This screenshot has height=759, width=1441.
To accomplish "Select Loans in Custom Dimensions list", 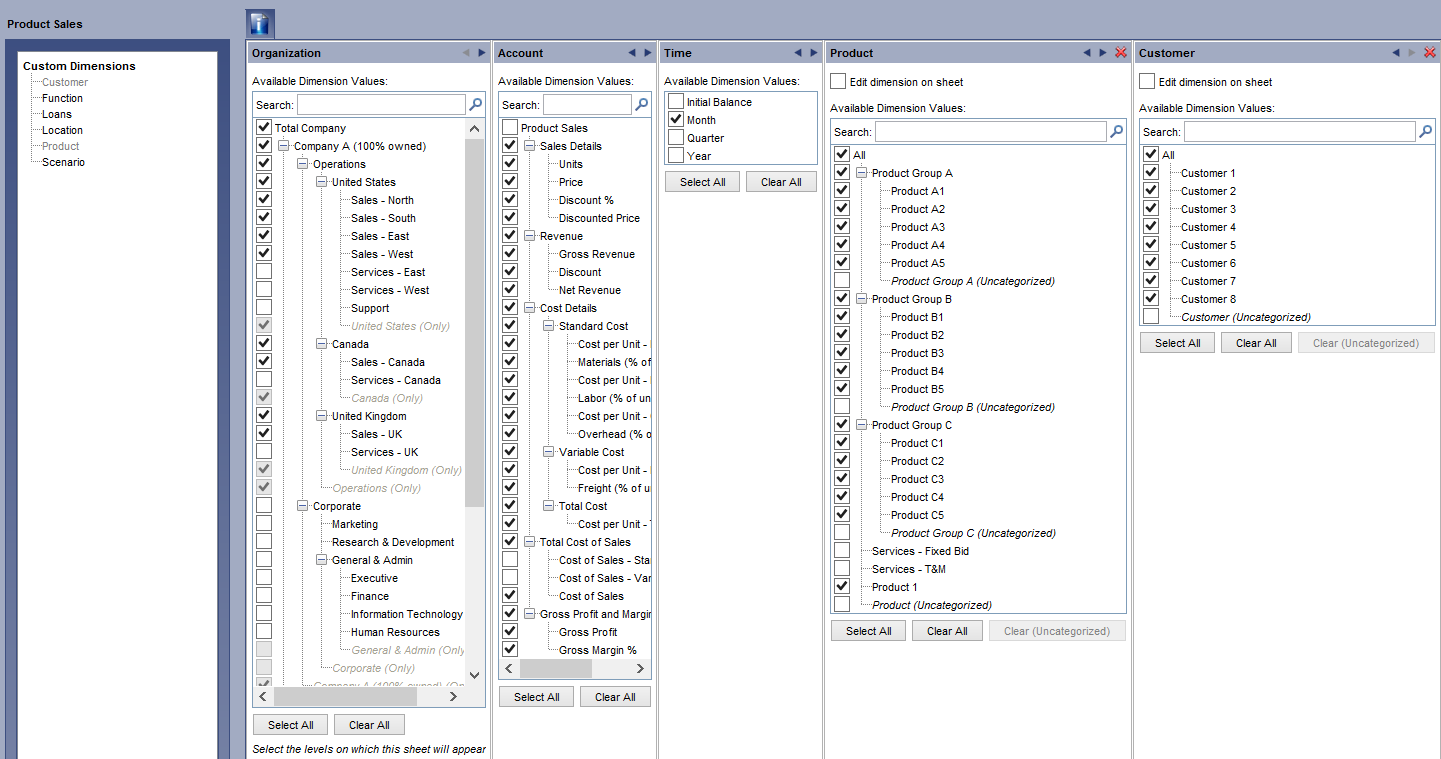I will click(57, 114).
